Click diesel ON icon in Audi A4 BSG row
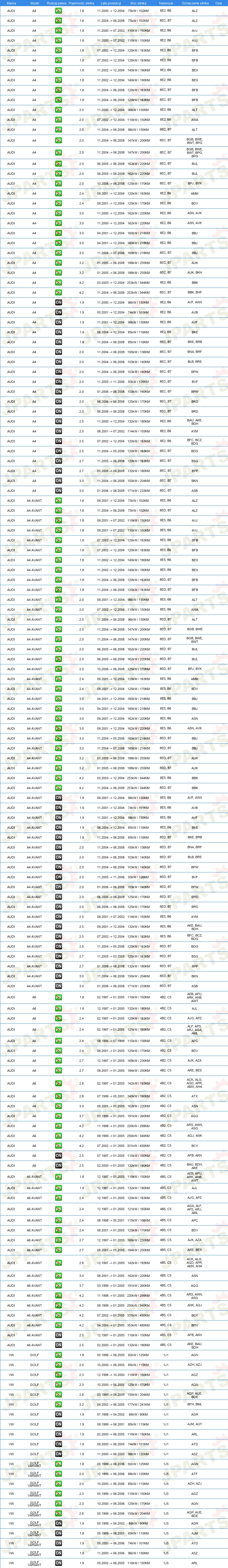 click(59, 461)
